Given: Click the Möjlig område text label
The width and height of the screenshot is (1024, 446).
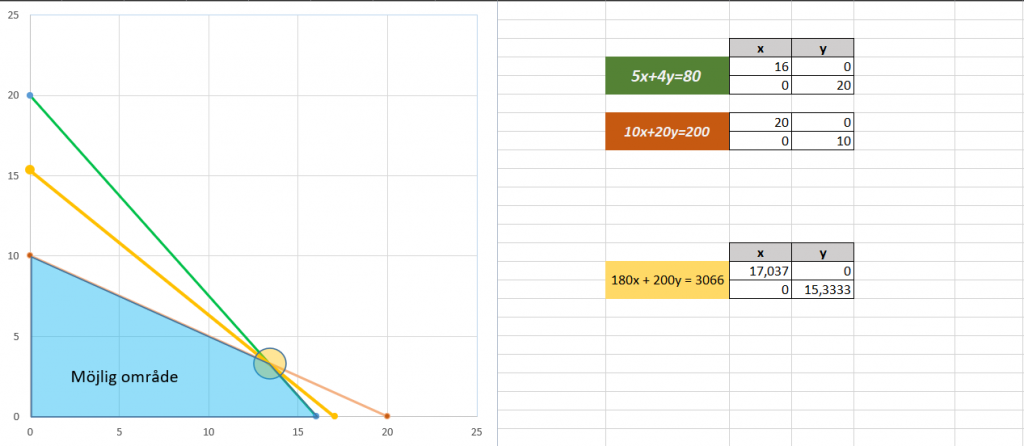Looking at the screenshot, I should [x=126, y=377].
